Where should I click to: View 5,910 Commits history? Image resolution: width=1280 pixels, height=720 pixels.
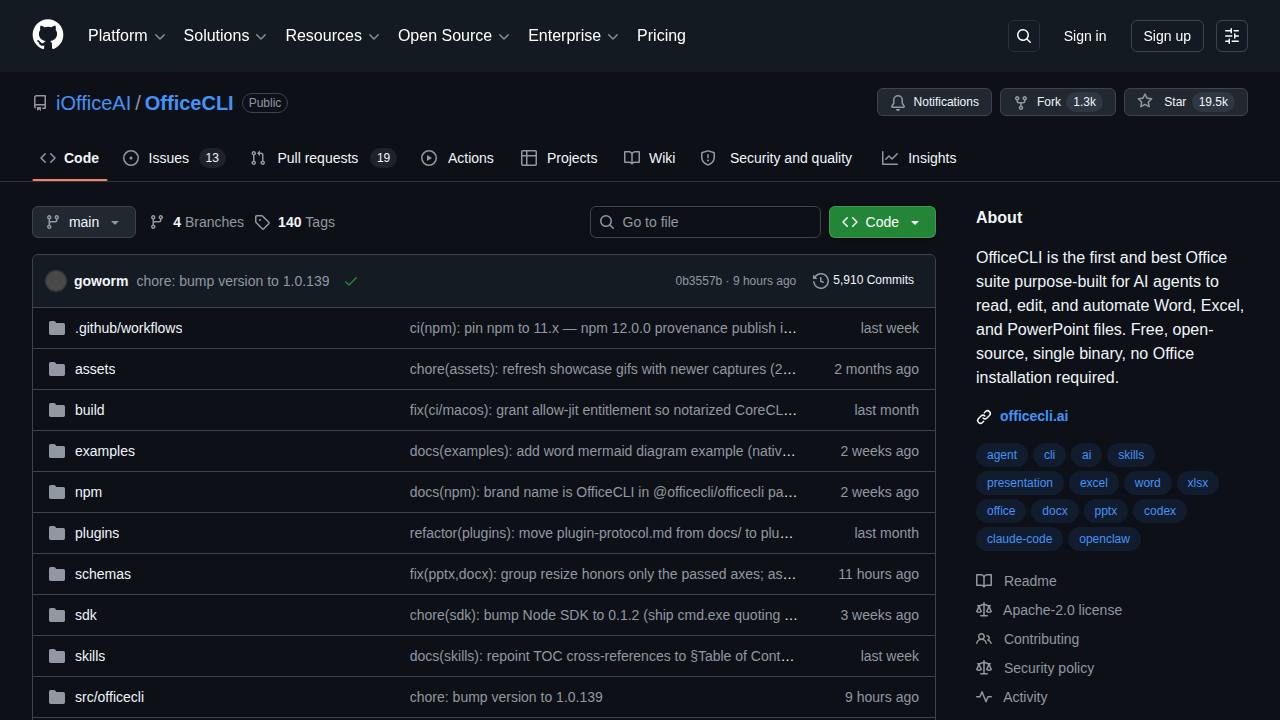coord(864,281)
